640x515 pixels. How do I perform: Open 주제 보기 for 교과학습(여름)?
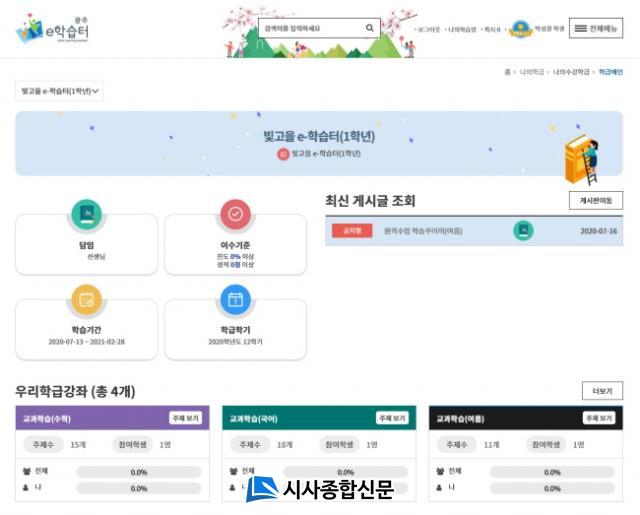[599, 418]
